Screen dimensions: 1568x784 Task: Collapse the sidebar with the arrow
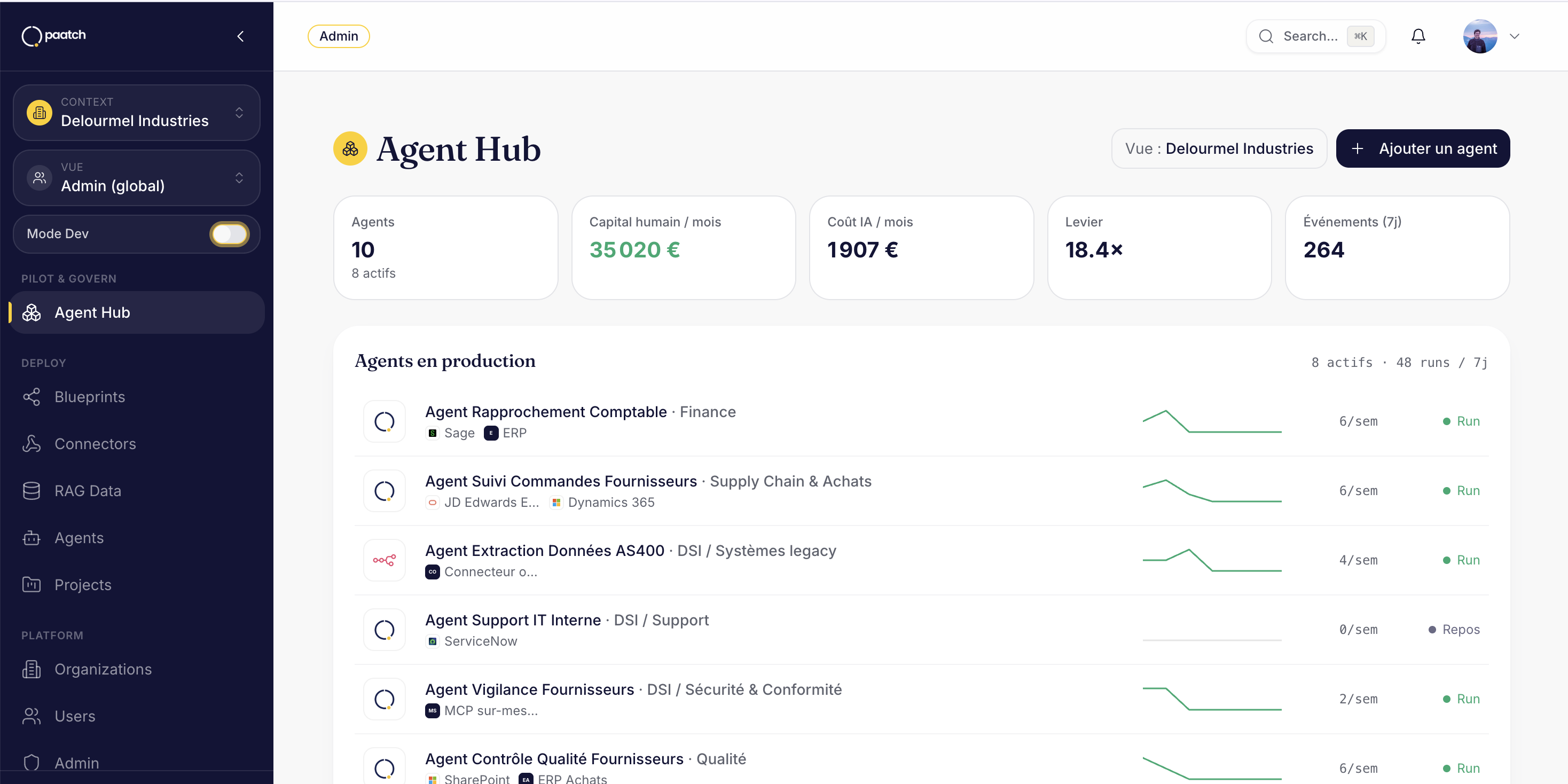(x=240, y=36)
